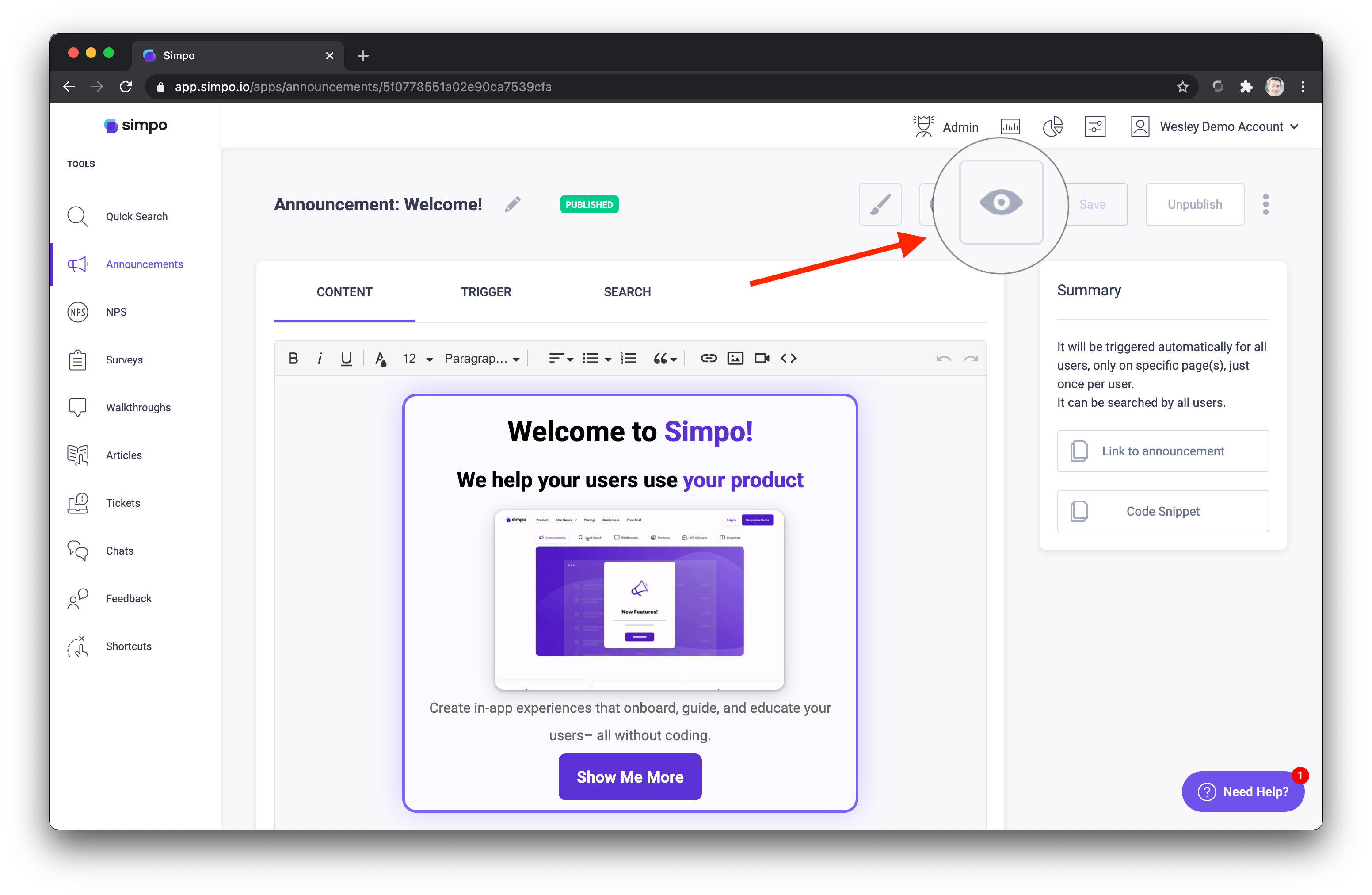Go back in browser history
Screen dimensions: 1372x895
click(69, 87)
